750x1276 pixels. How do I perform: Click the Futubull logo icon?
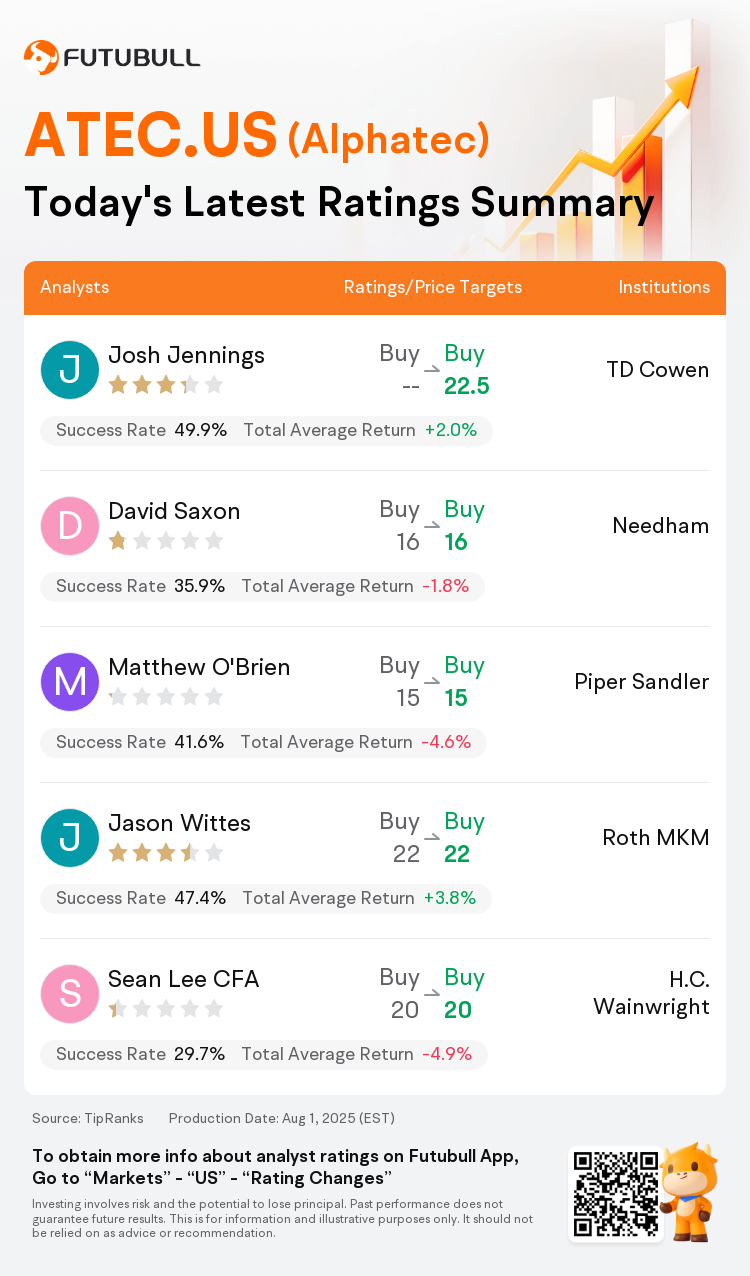pyautogui.click(x=40, y=57)
